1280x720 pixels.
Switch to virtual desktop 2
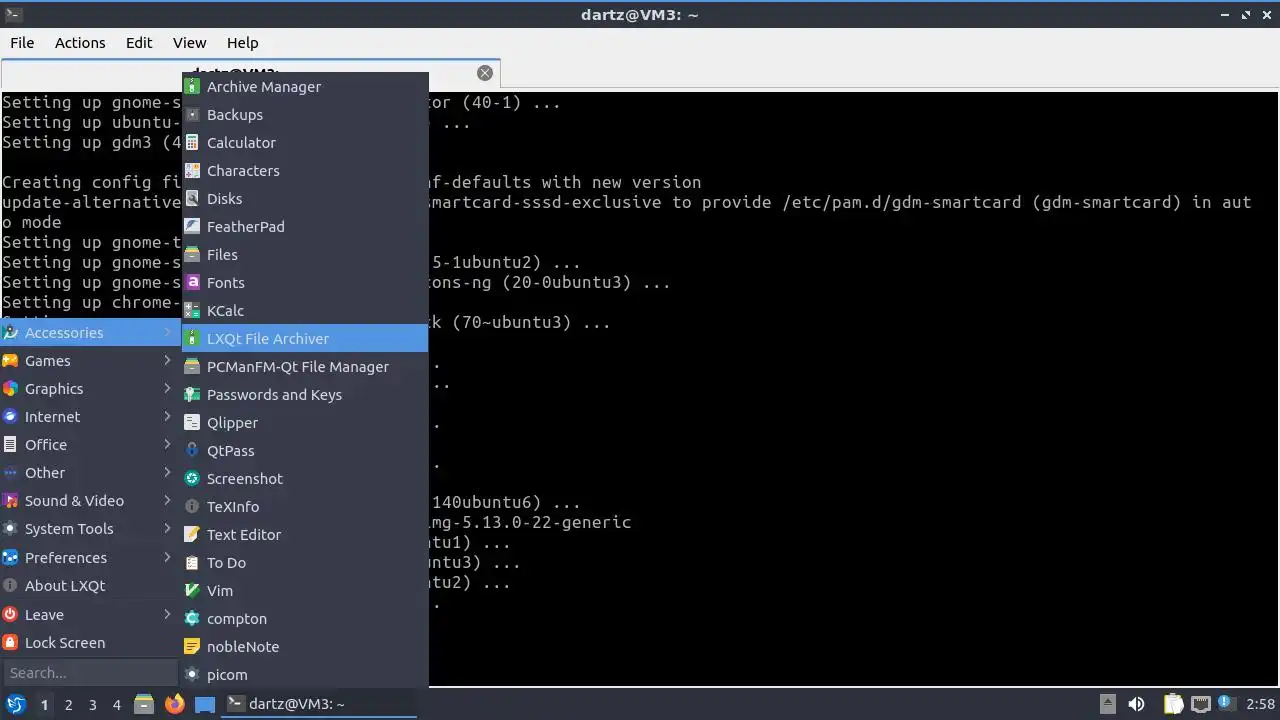tap(68, 705)
